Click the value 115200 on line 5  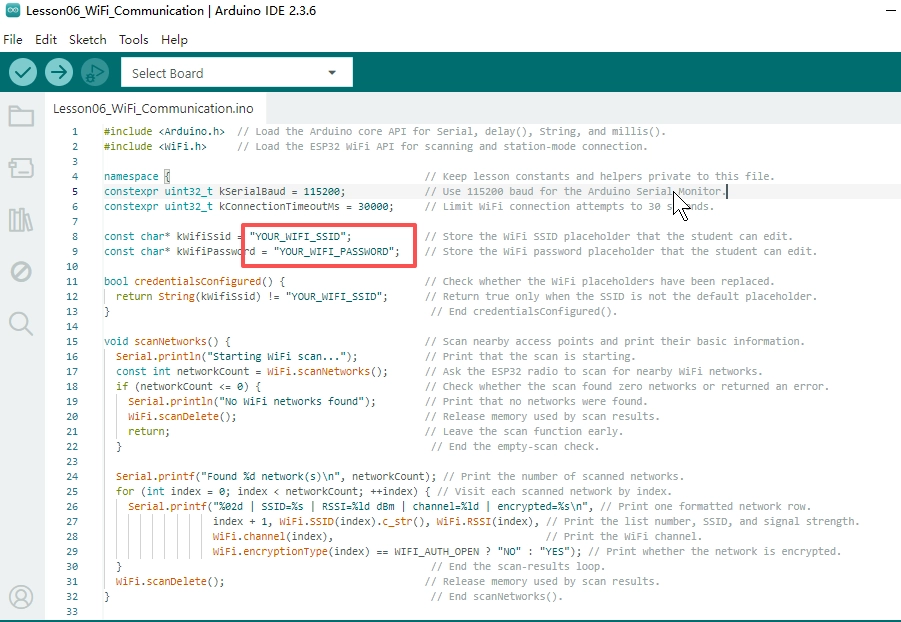[322, 191]
